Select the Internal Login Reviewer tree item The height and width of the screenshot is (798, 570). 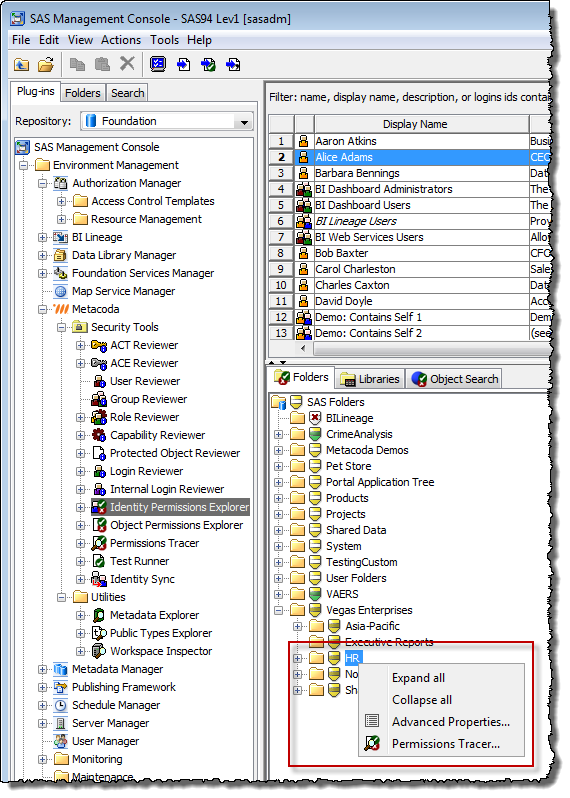(167, 489)
